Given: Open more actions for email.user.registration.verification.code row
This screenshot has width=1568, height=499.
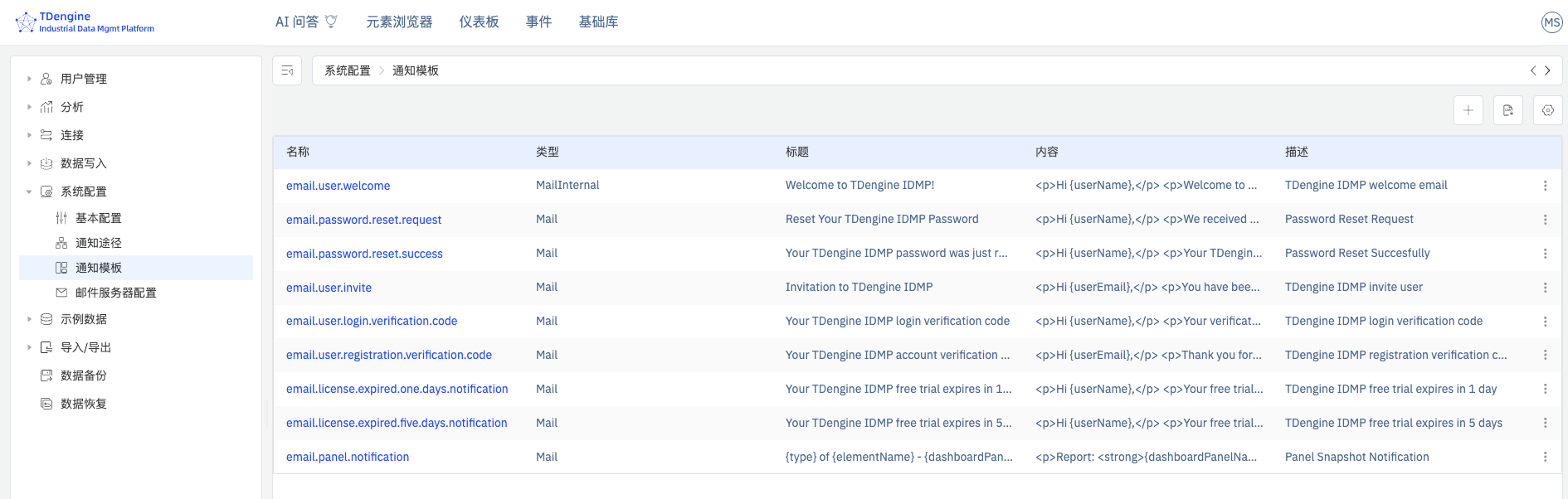Looking at the screenshot, I should (1545, 355).
